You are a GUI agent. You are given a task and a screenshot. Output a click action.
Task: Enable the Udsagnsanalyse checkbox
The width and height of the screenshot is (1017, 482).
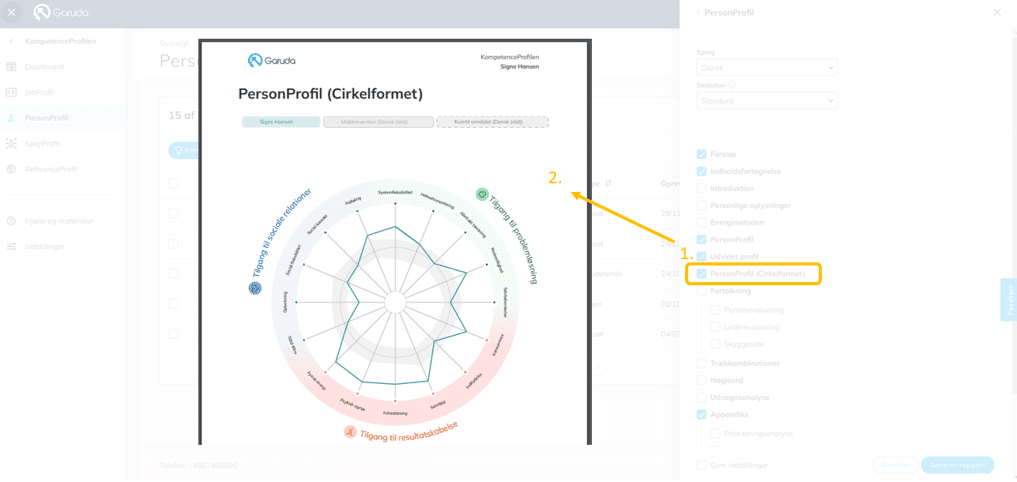tap(701, 396)
